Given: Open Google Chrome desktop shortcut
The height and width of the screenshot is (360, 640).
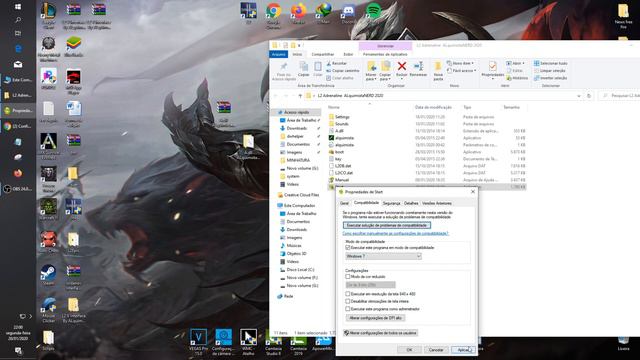Looking at the screenshot, I should tap(273, 16).
